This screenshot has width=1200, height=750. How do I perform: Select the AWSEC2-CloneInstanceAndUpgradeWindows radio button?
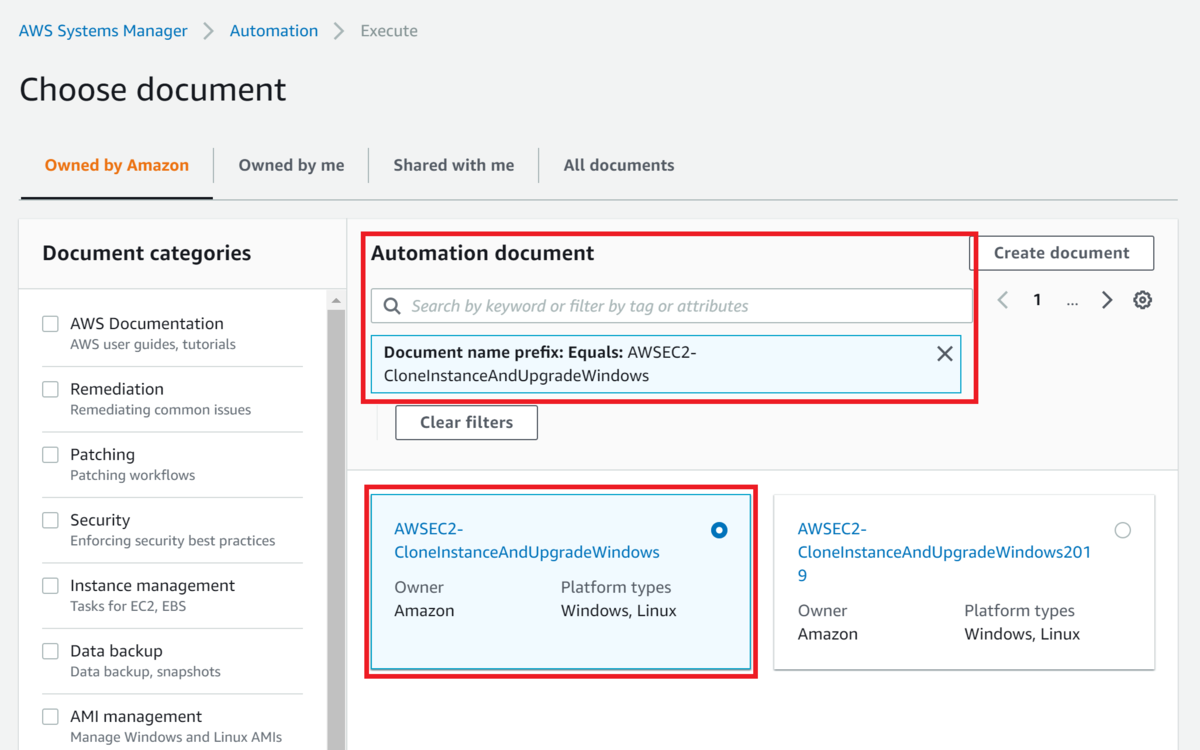point(719,530)
